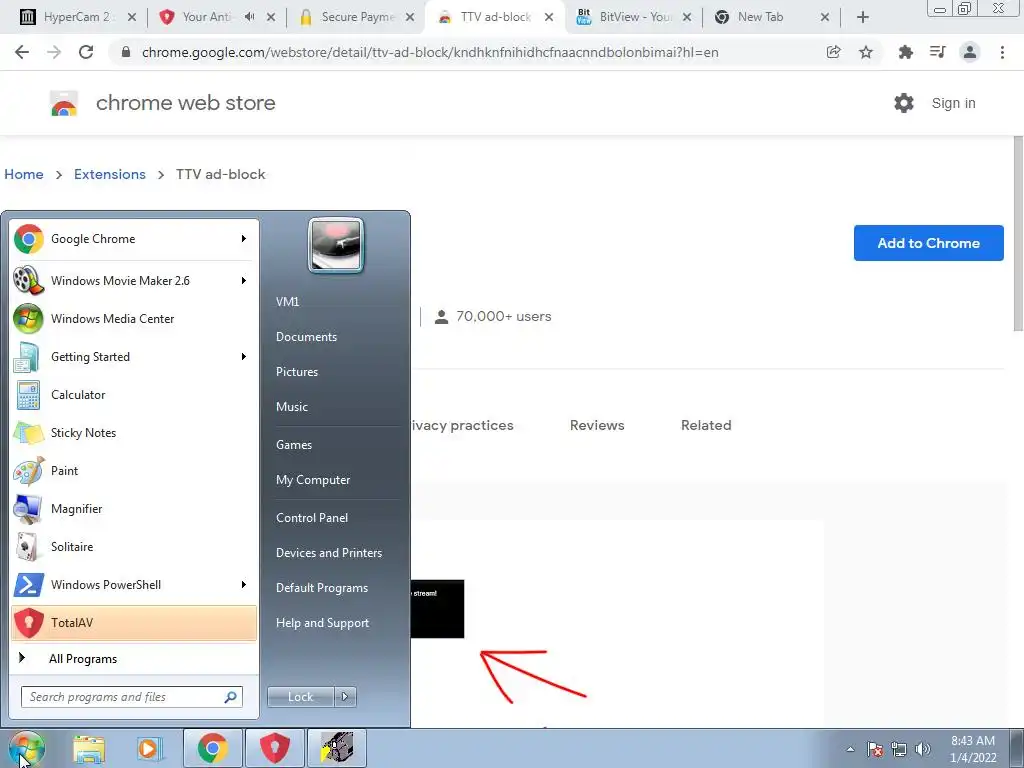Open Devices and Printers

pos(328,553)
